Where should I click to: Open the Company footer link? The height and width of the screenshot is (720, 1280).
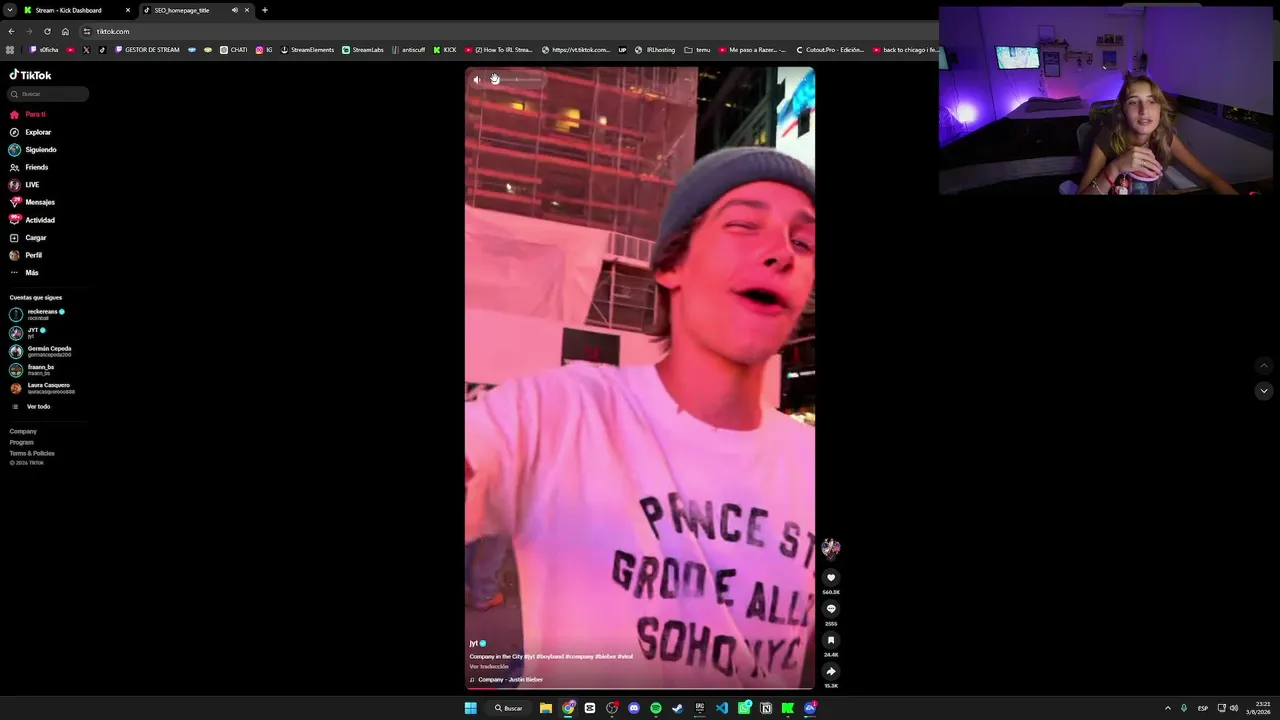click(23, 431)
